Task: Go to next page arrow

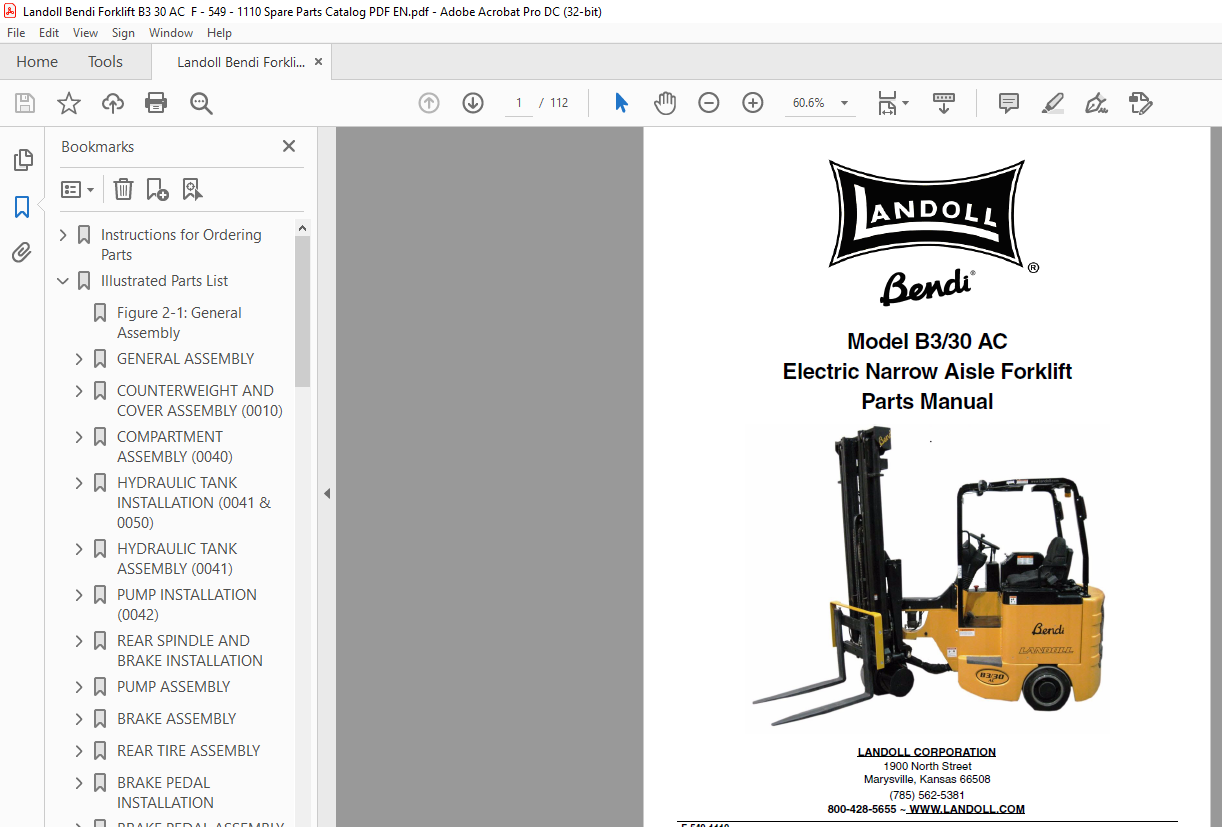Action: [x=473, y=103]
